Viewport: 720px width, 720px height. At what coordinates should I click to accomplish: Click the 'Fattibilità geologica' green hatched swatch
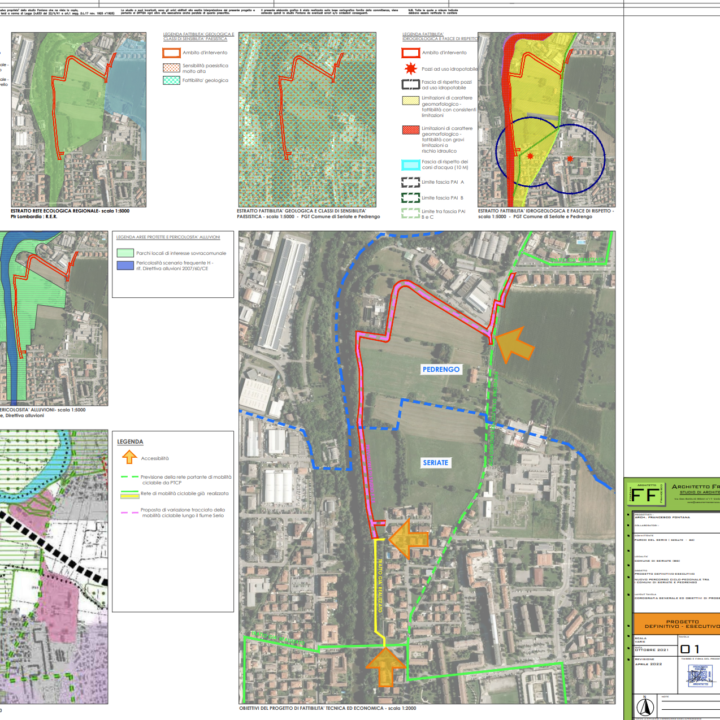[171, 80]
